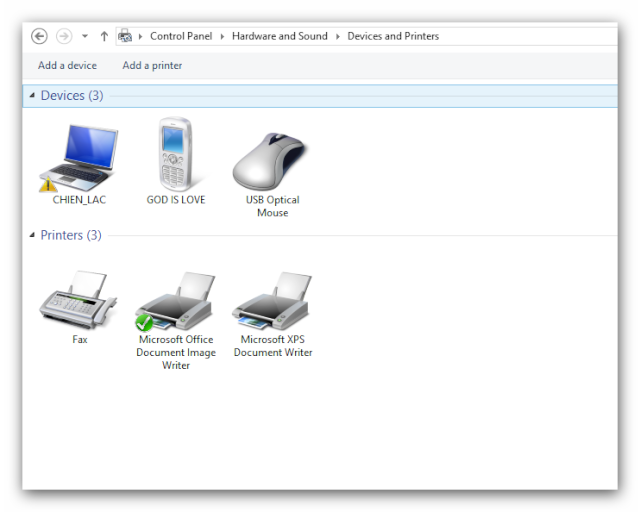640x512 pixels.
Task: Go back with the Back arrow button
Action: pyautogui.click(x=39, y=36)
